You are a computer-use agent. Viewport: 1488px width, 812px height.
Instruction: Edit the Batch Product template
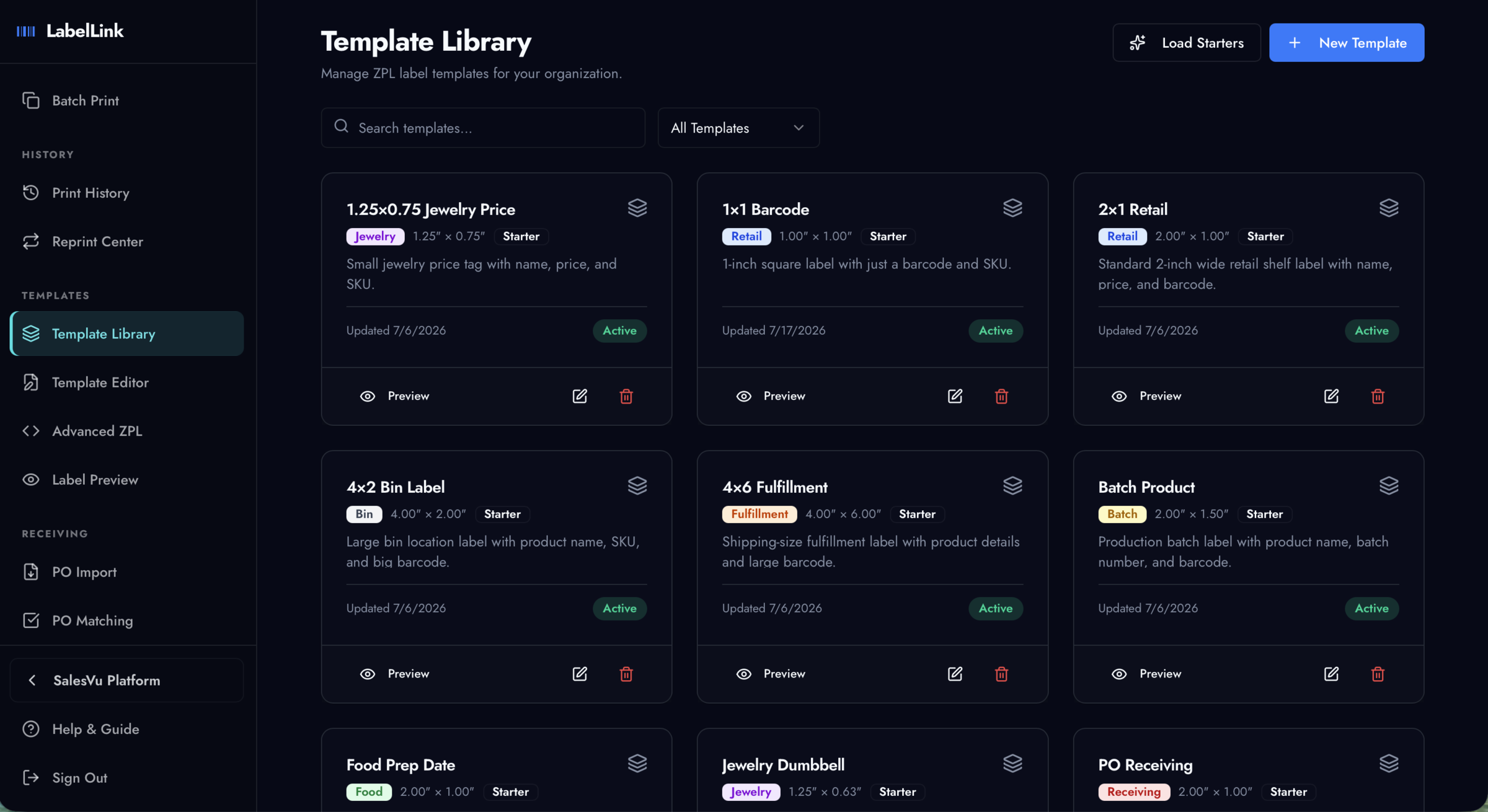coord(1331,674)
